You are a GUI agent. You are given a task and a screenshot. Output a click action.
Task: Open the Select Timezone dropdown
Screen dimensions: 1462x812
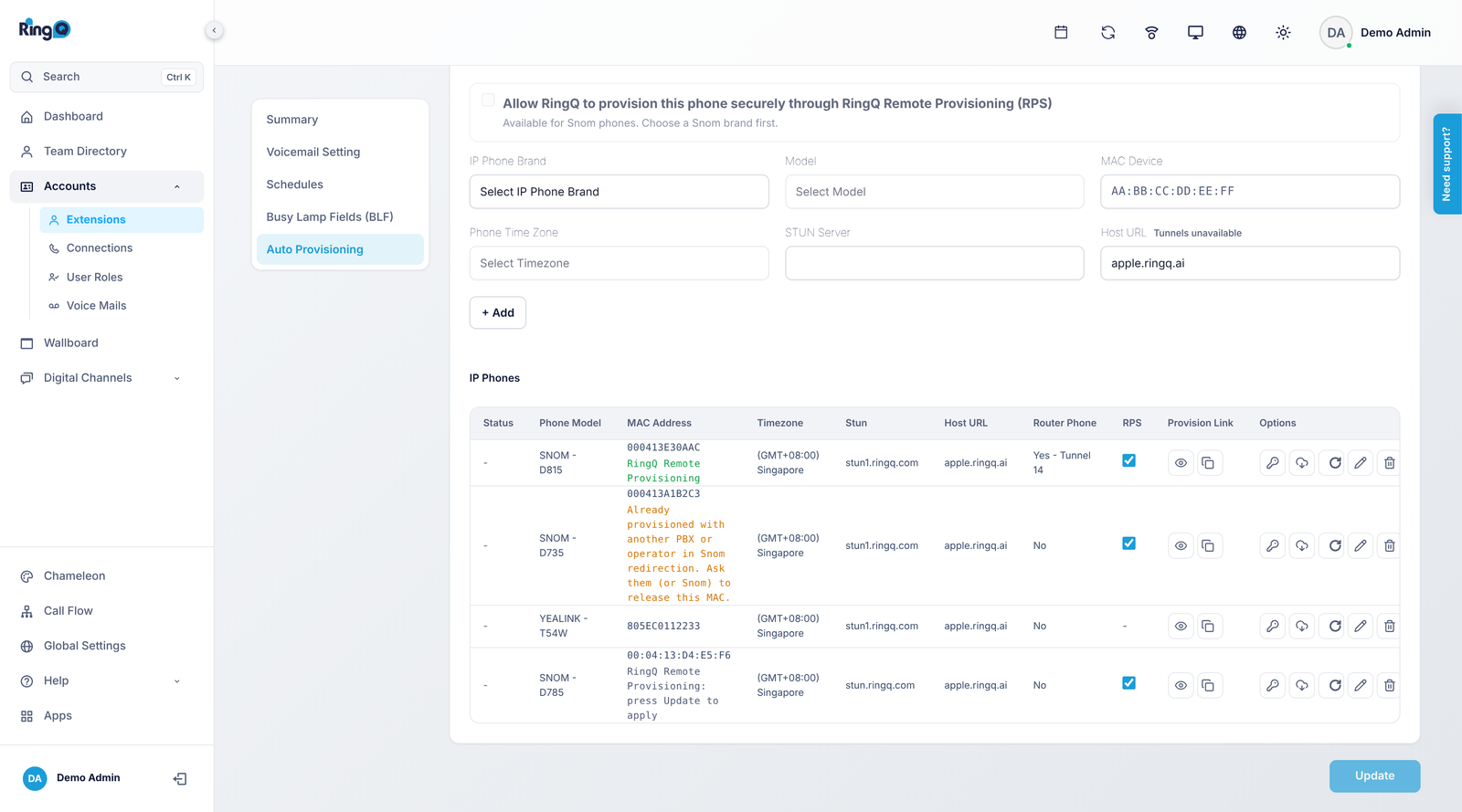(619, 263)
